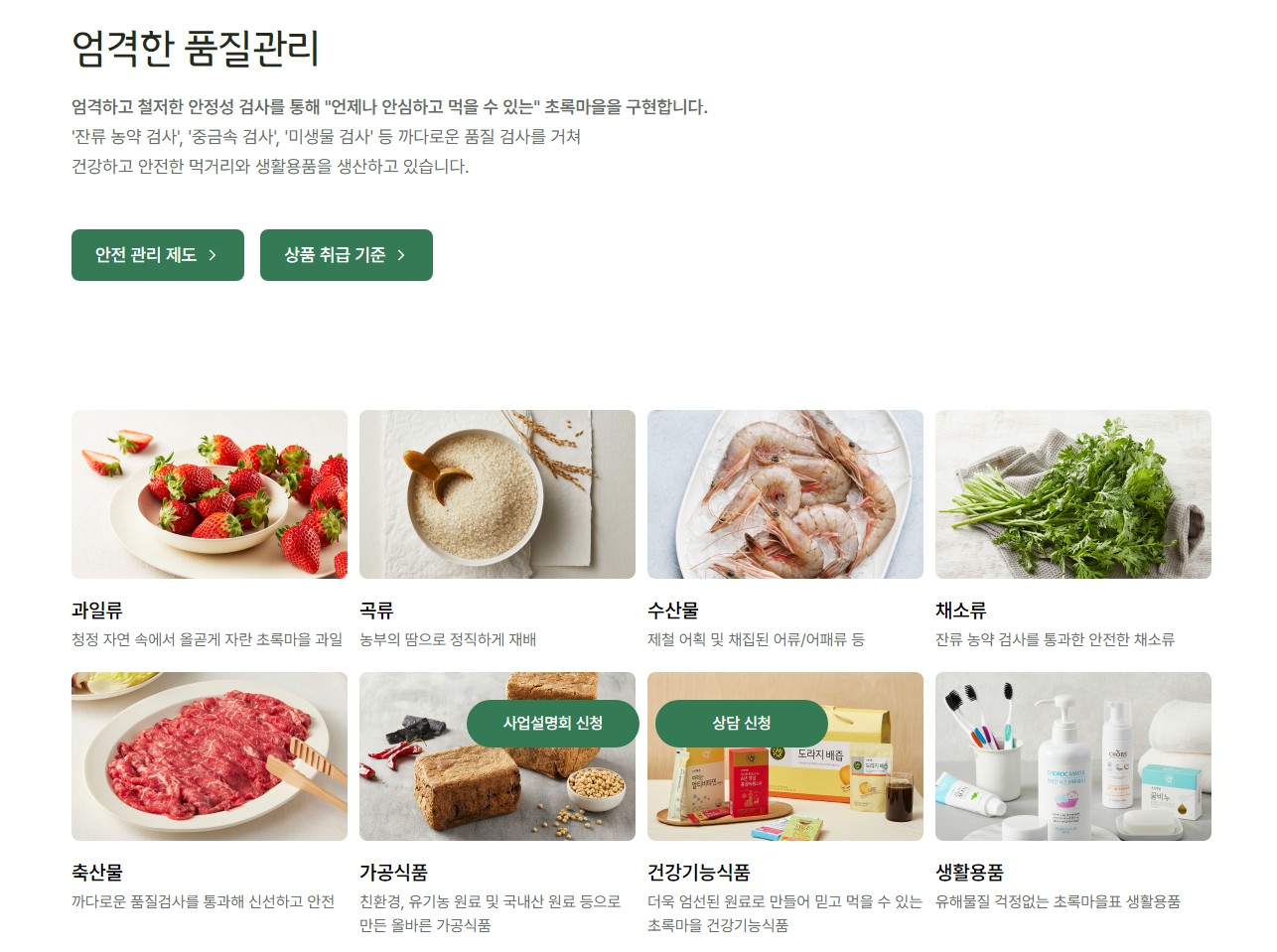This screenshot has height=952, width=1277.
Task: Click the 채소류 category title
Action: pyautogui.click(x=961, y=611)
